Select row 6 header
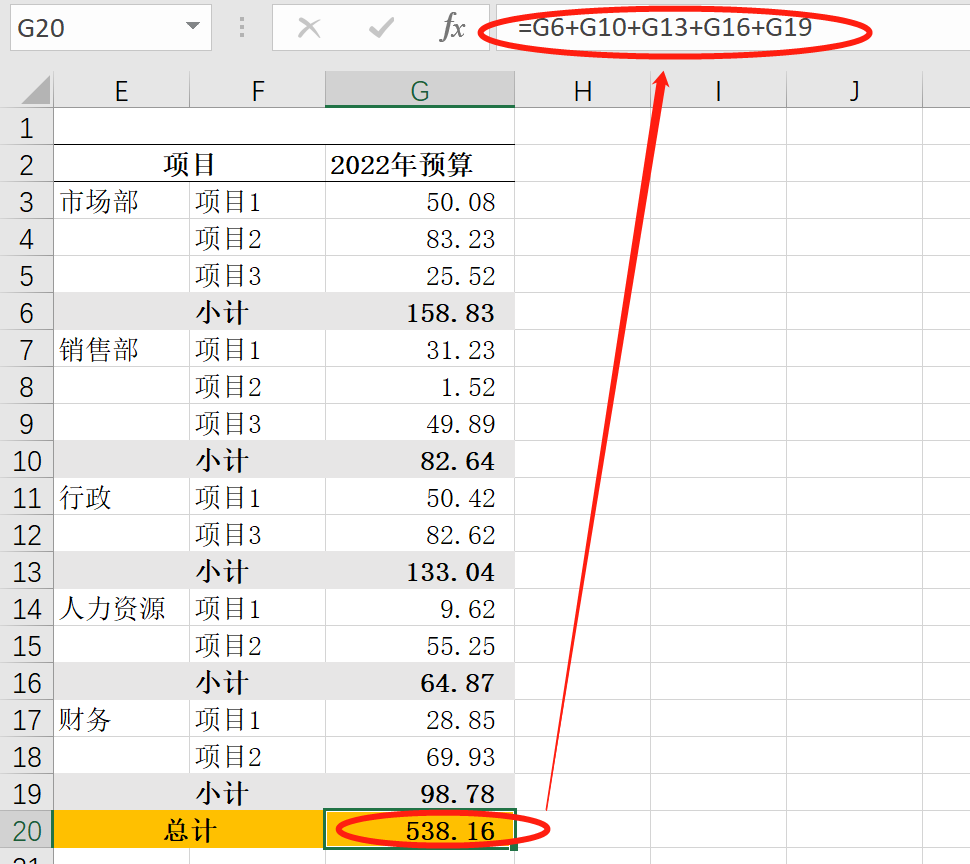970x864 pixels. point(27,312)
